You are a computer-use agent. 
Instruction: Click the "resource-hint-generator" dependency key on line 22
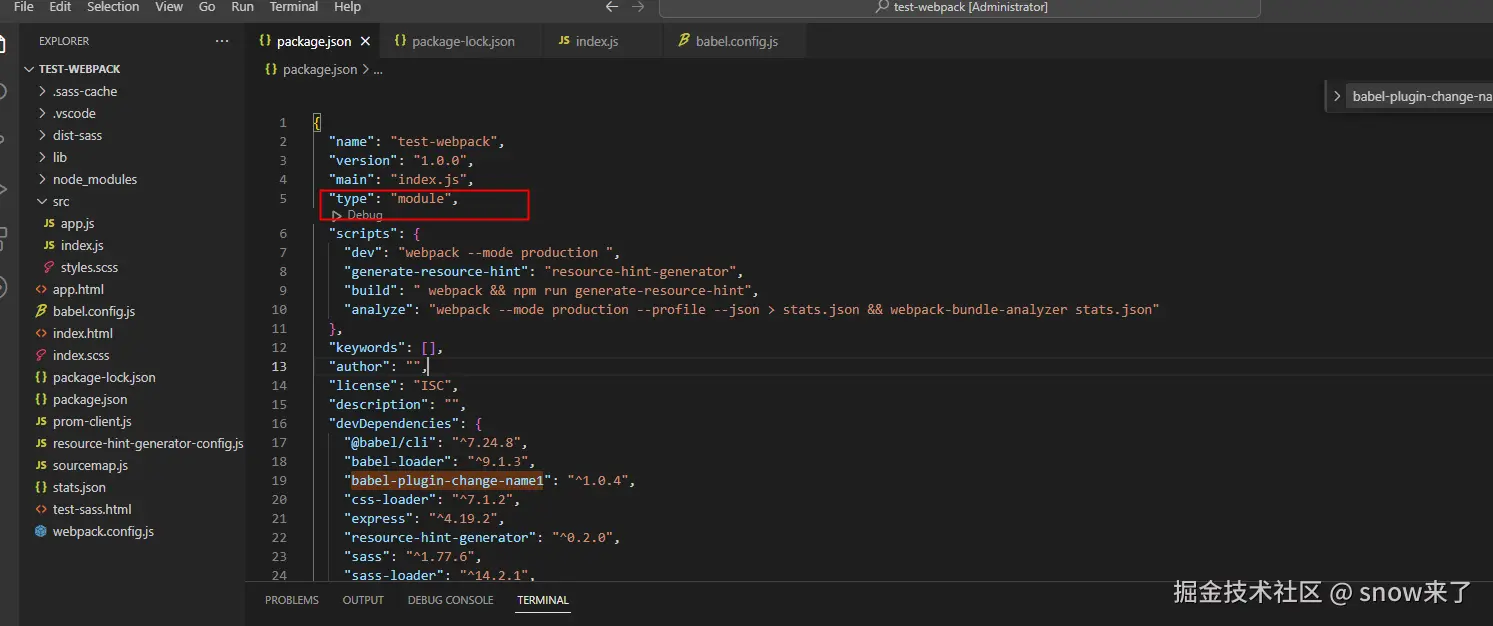439,538
